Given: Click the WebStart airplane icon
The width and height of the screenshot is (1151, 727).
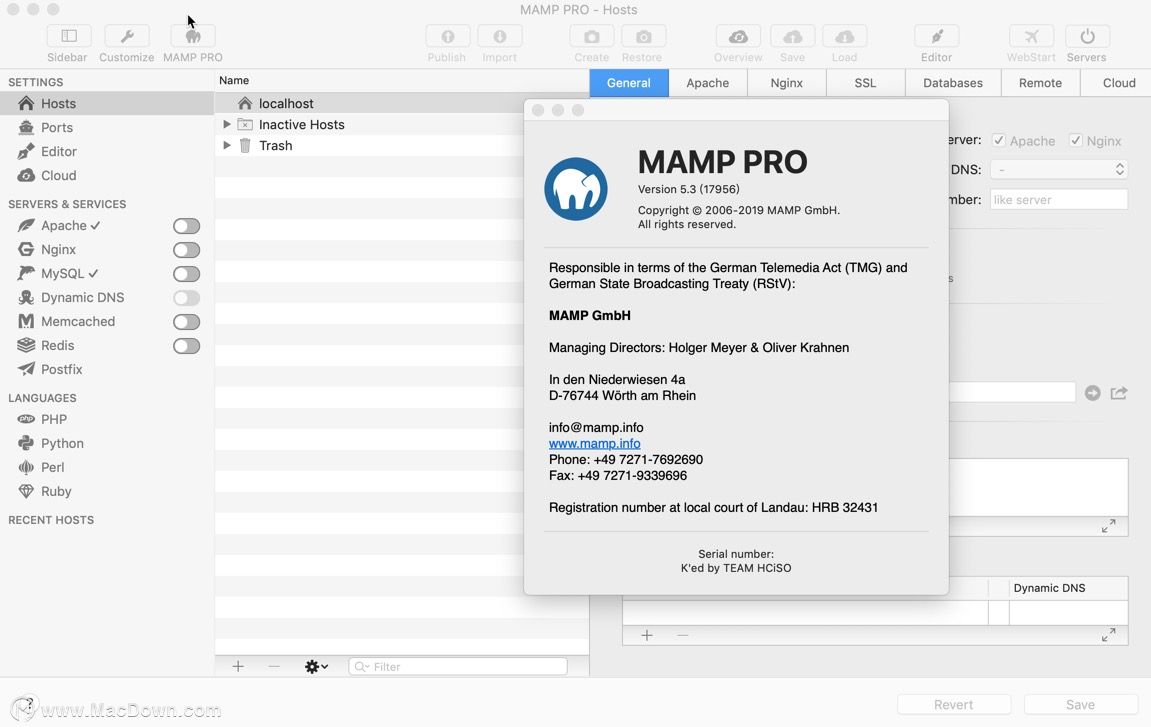Looking at the screenshot, I should 1031,36.
